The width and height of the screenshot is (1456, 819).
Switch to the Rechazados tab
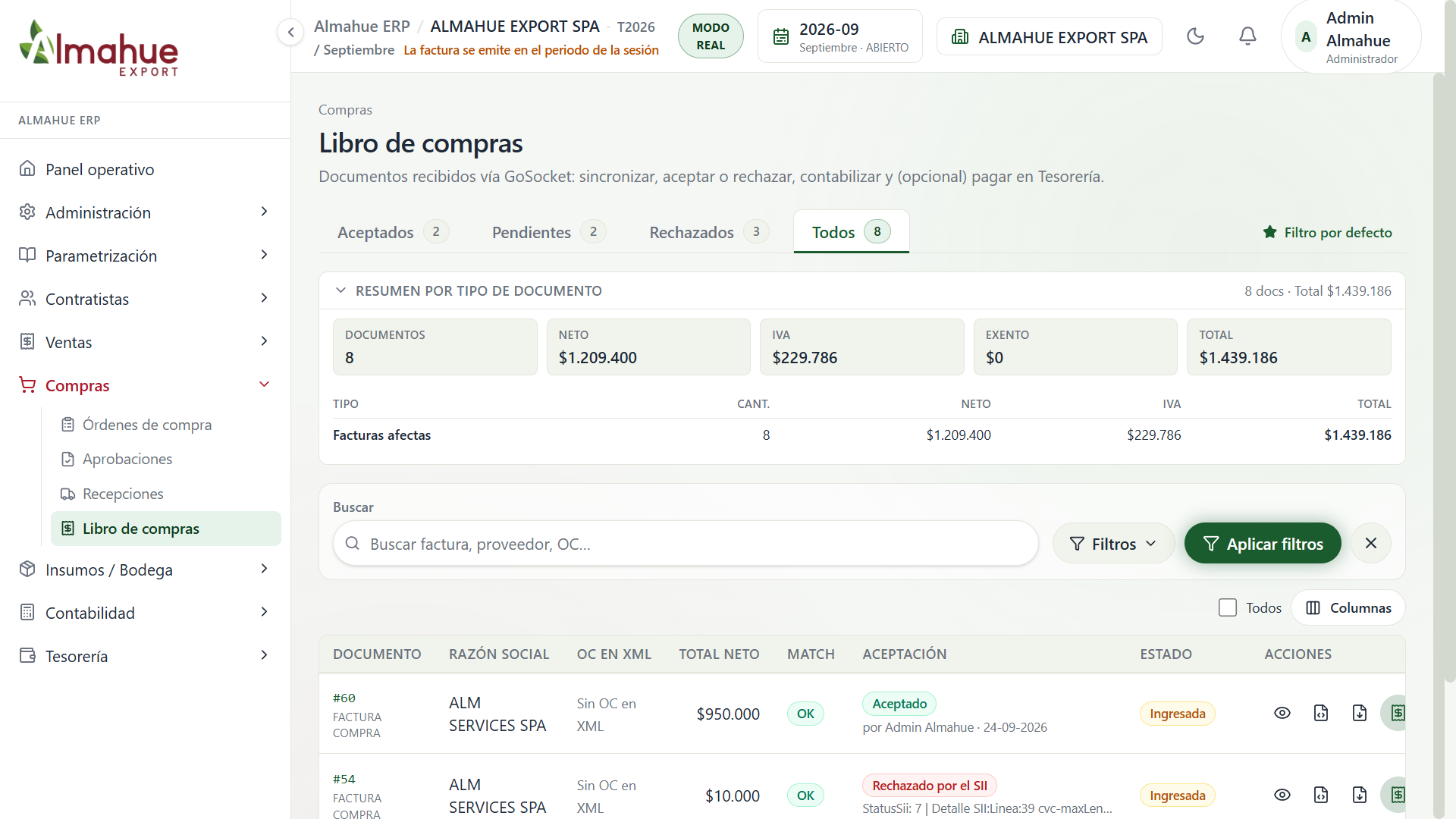(709, 232)
